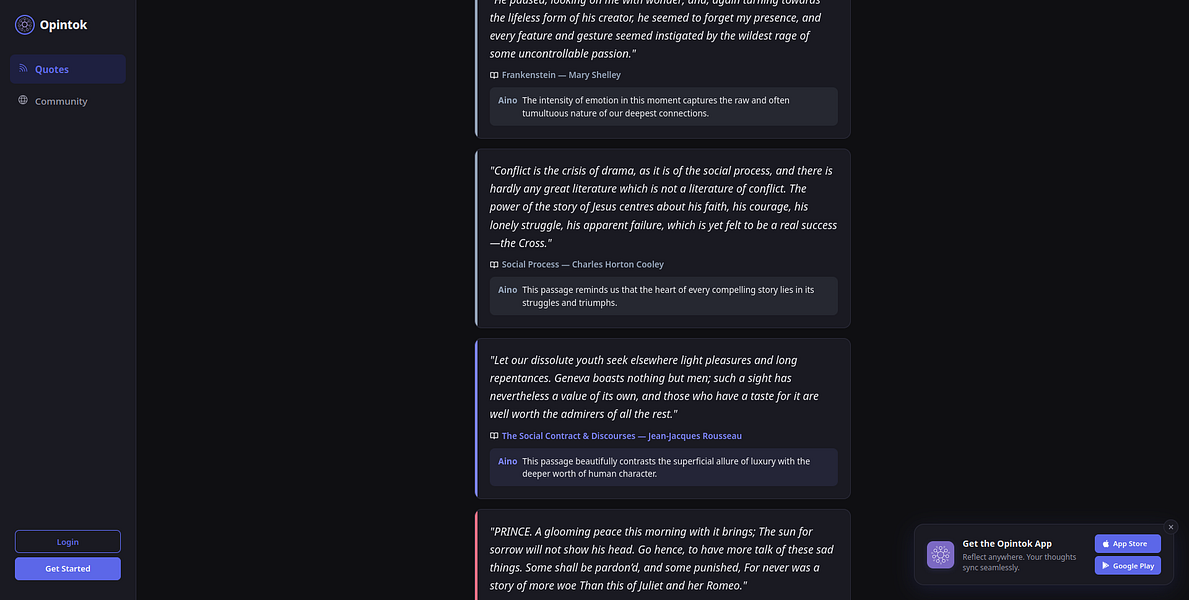The height and width of the screenshot is (600, 1189).
Task: Click the Community globe icon
Action: click(x=23, y=100)
